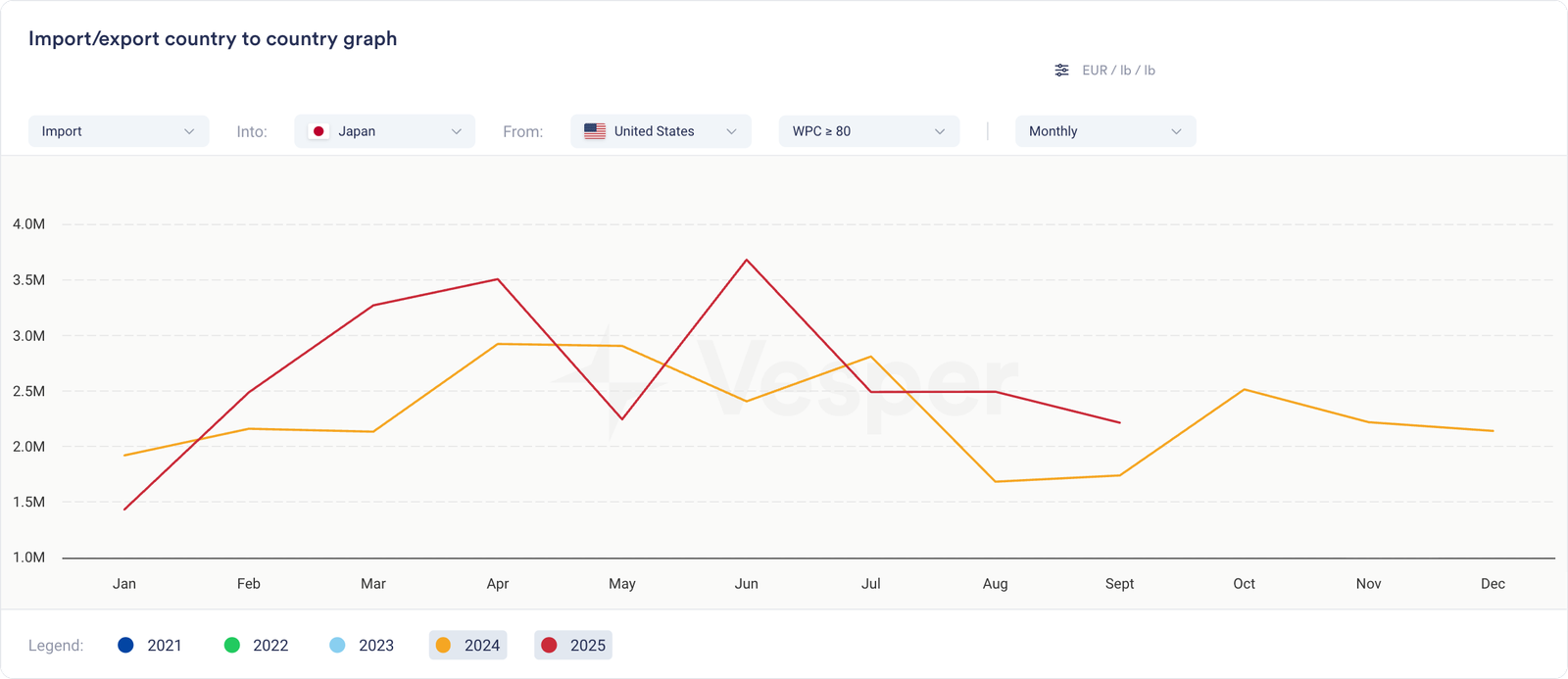Viewport: 1568px width, 679px height.
Task: Hide the 2024 series in the legend
Action: (468, 645)
